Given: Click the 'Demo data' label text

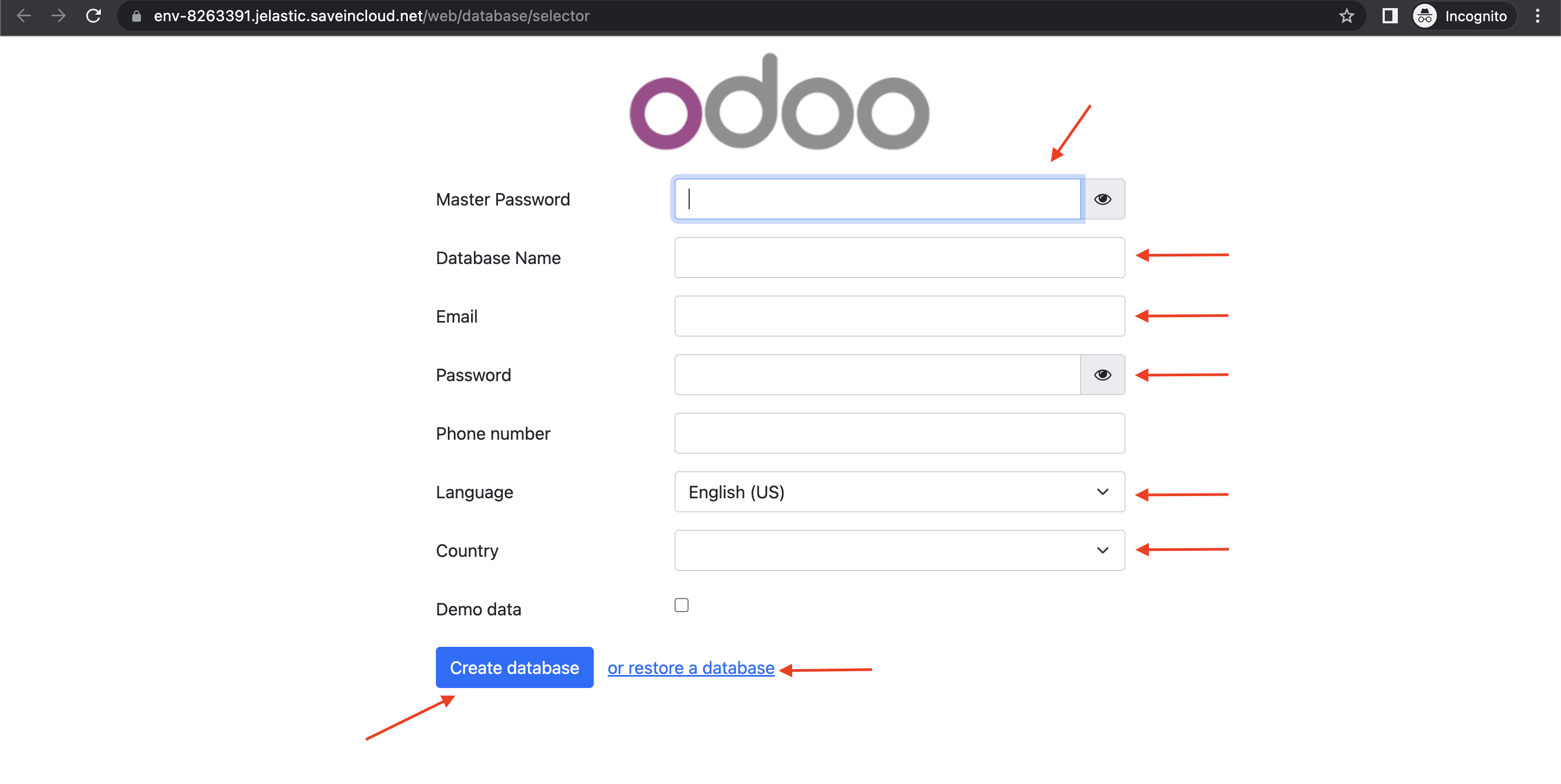Looking at the screenshot, I should pos(478,609).
